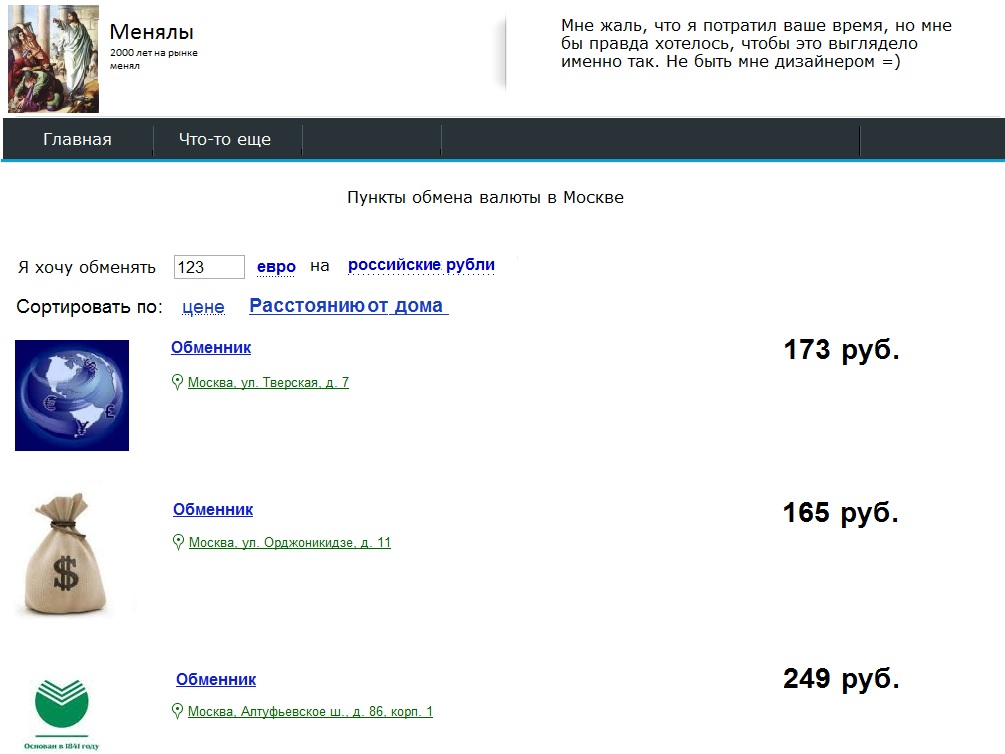The height and width of the screenshot is (754, 1005).
Task: Click map pin next to Тверская address
Action: 178,382
